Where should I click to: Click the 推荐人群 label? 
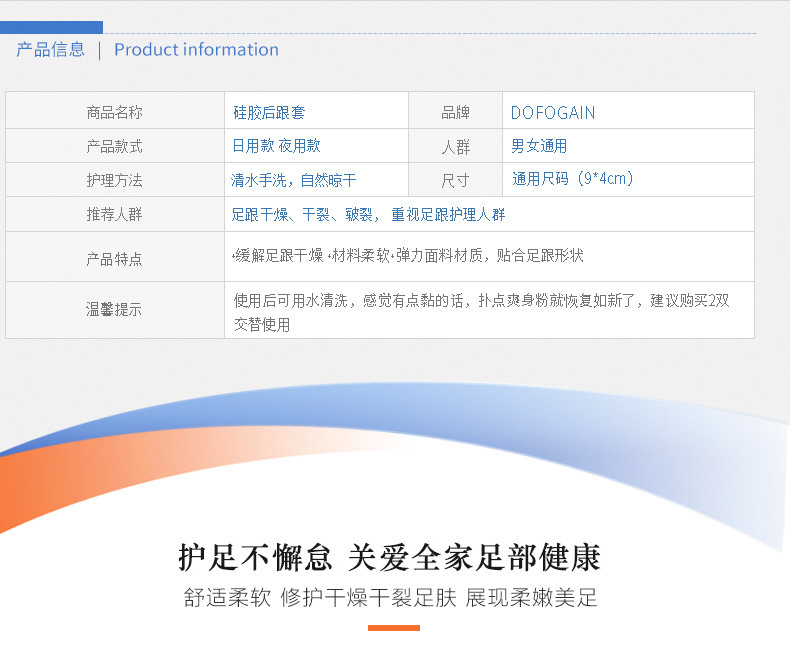[115, 214]
